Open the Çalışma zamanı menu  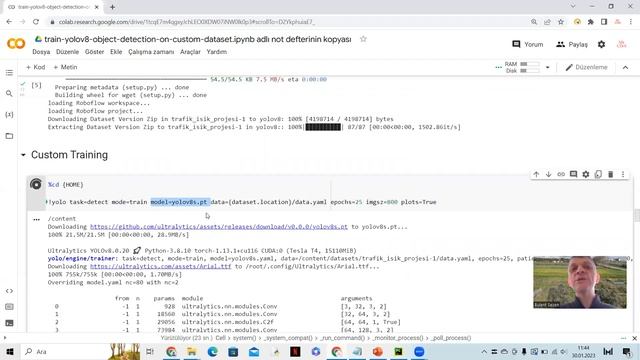point(151,52)
